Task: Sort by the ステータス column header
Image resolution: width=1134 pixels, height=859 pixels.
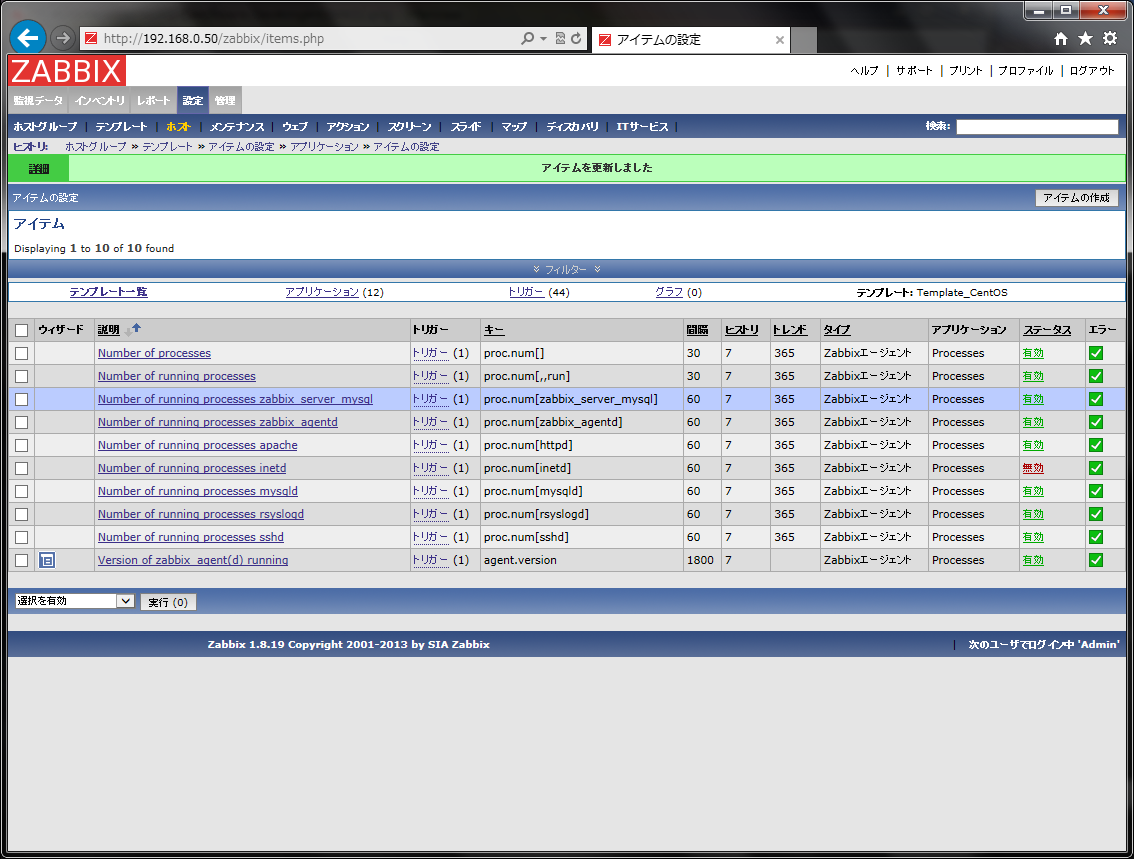Action: 1047,330
